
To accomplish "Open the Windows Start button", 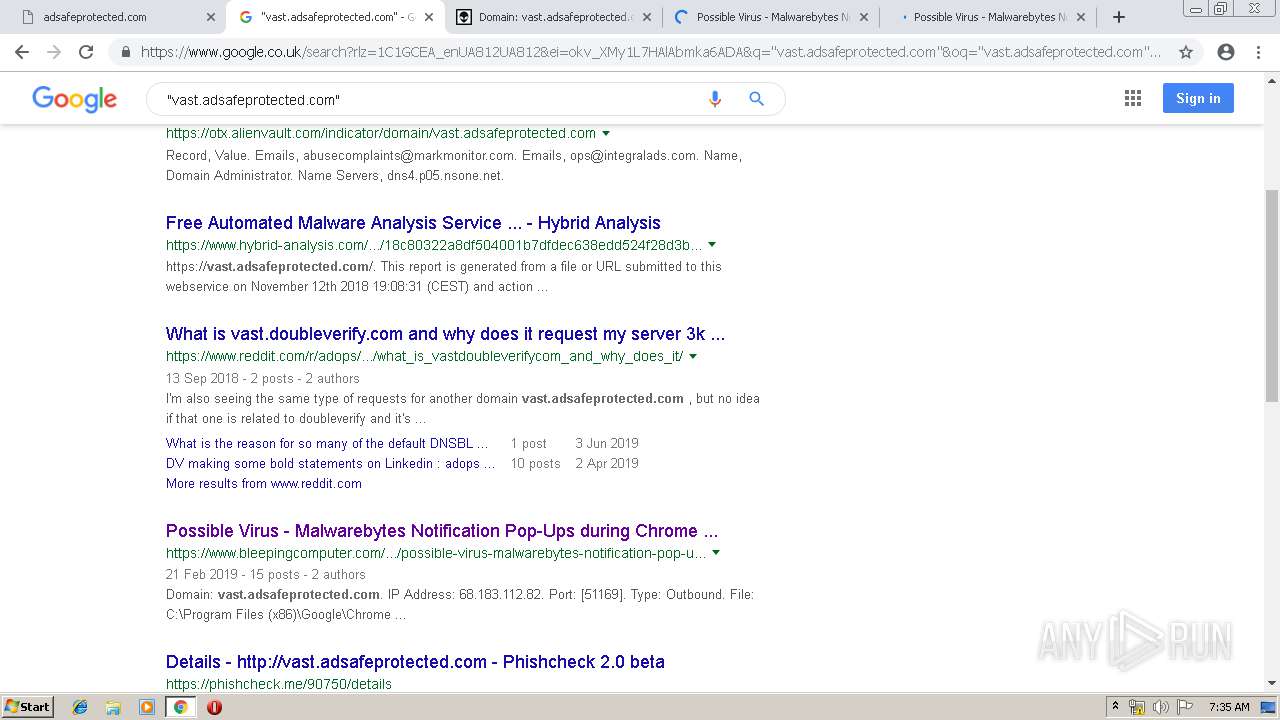I will click(27, 707).
